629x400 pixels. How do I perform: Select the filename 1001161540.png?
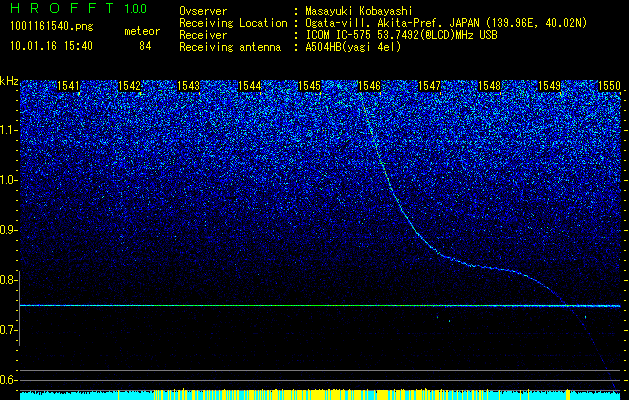click(x=52, y=27)
